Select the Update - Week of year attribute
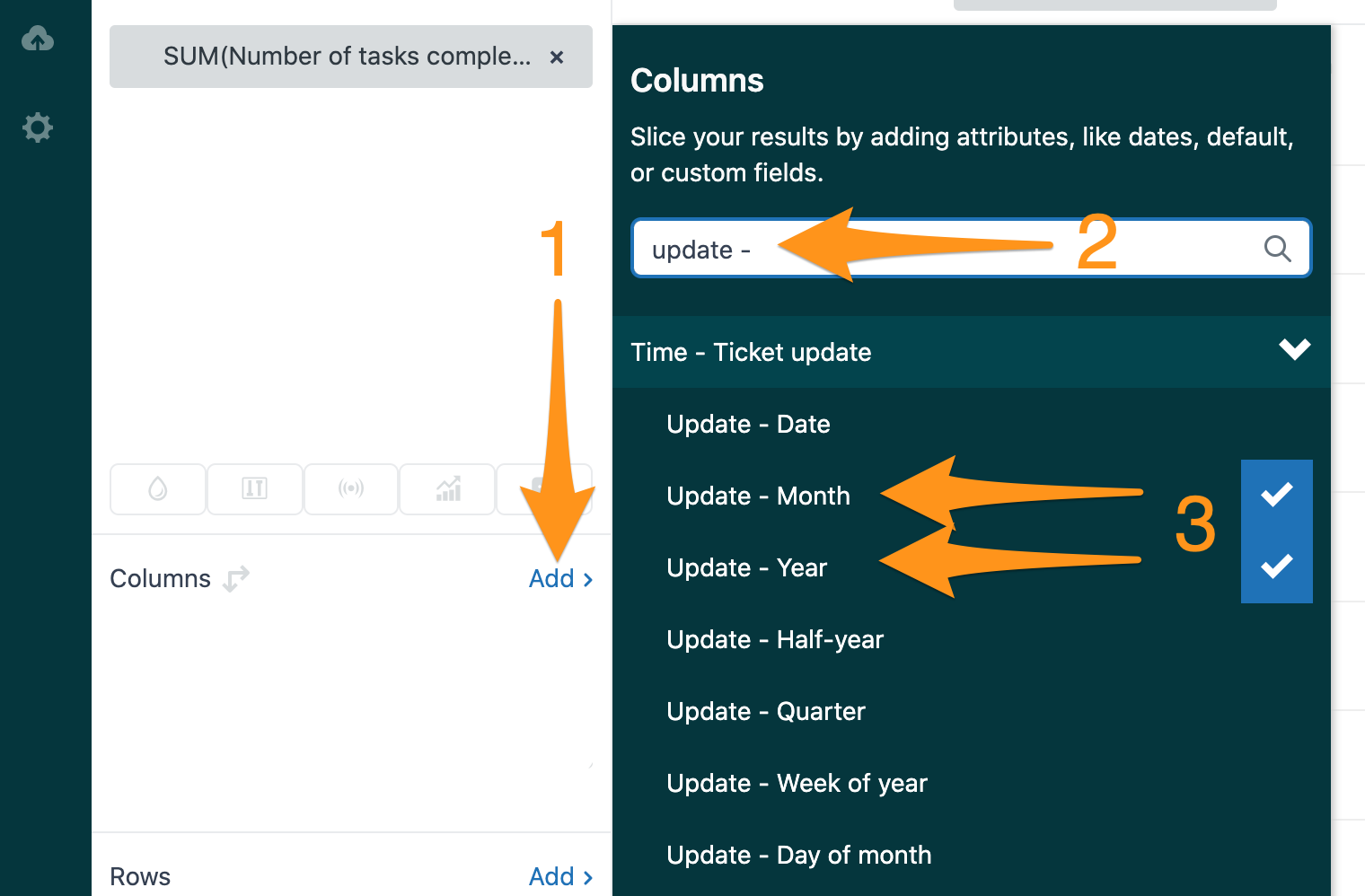1365x896 pixels. point(797,783)
